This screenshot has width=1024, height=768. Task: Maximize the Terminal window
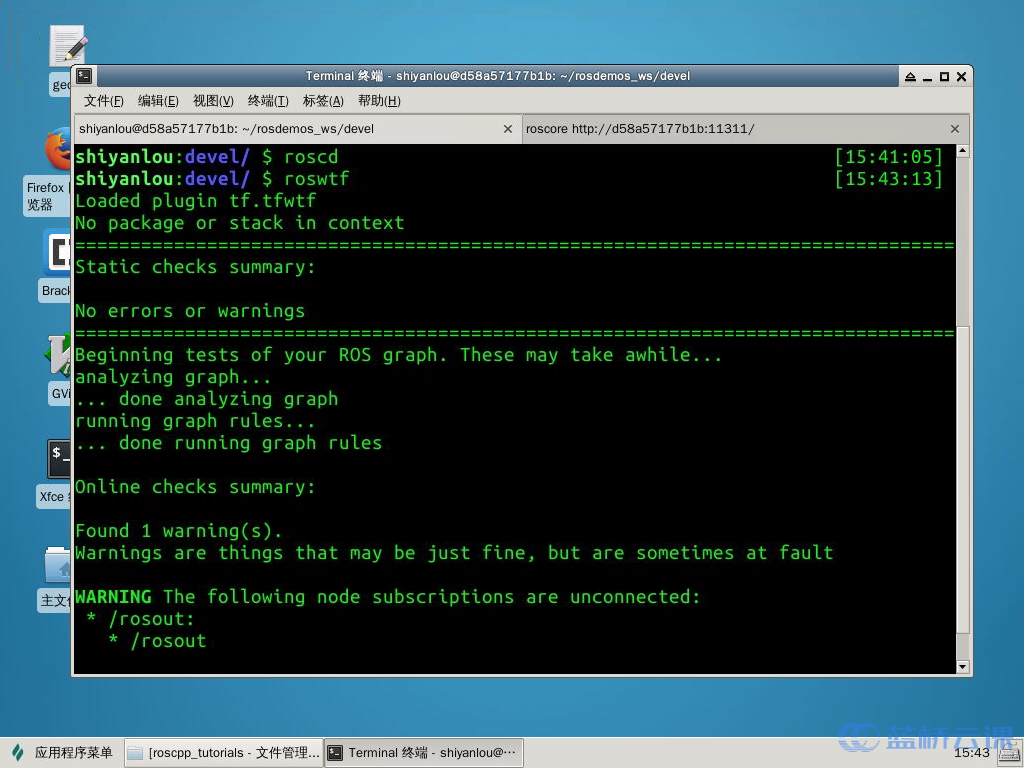[944, 76]
